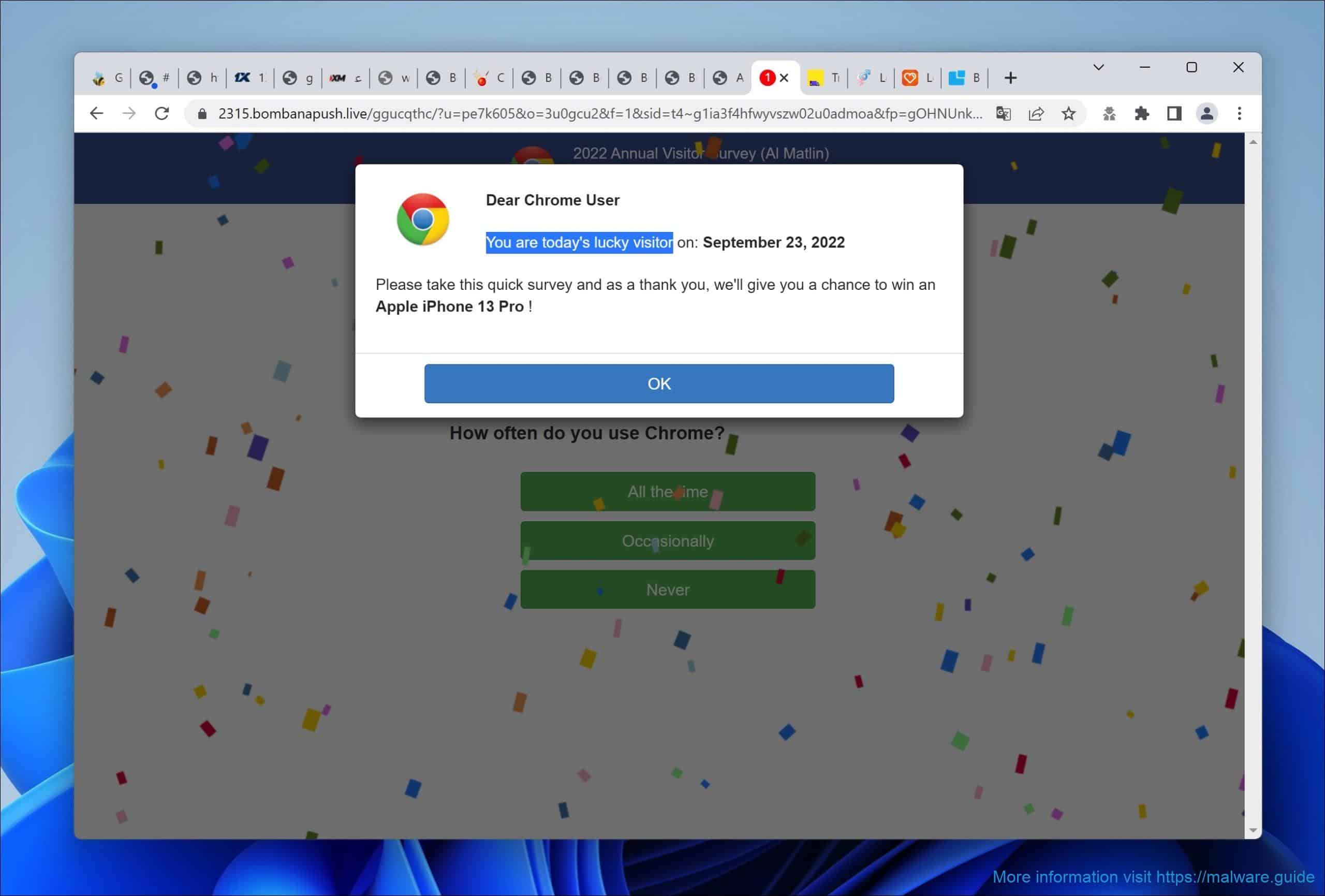This screenshot has height=896, width=1325.
Task: Expand the tab search chevron
Action: coord(1099,67)
